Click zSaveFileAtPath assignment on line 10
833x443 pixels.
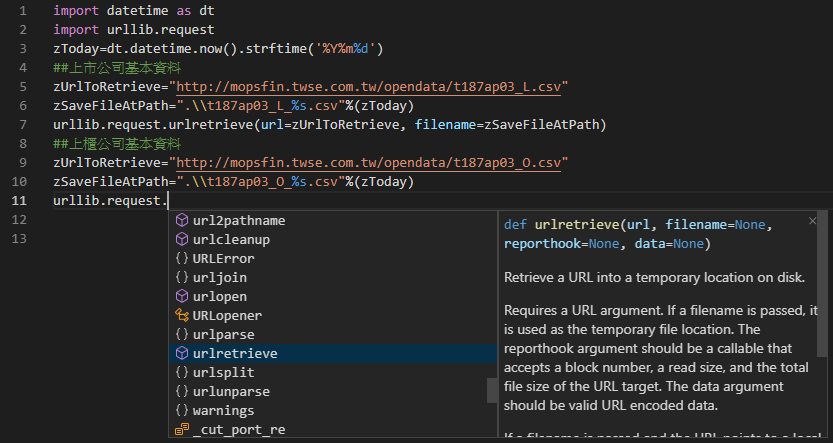point(233,182)
